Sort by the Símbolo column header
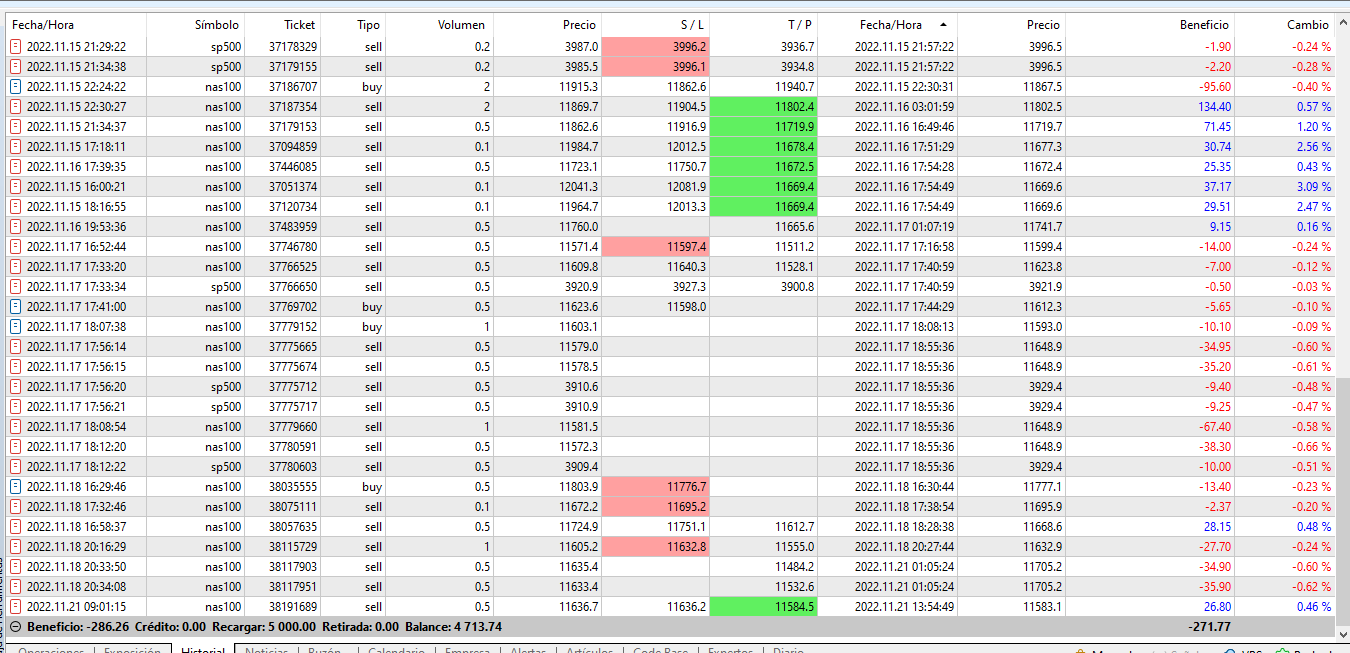 (195, 25)
